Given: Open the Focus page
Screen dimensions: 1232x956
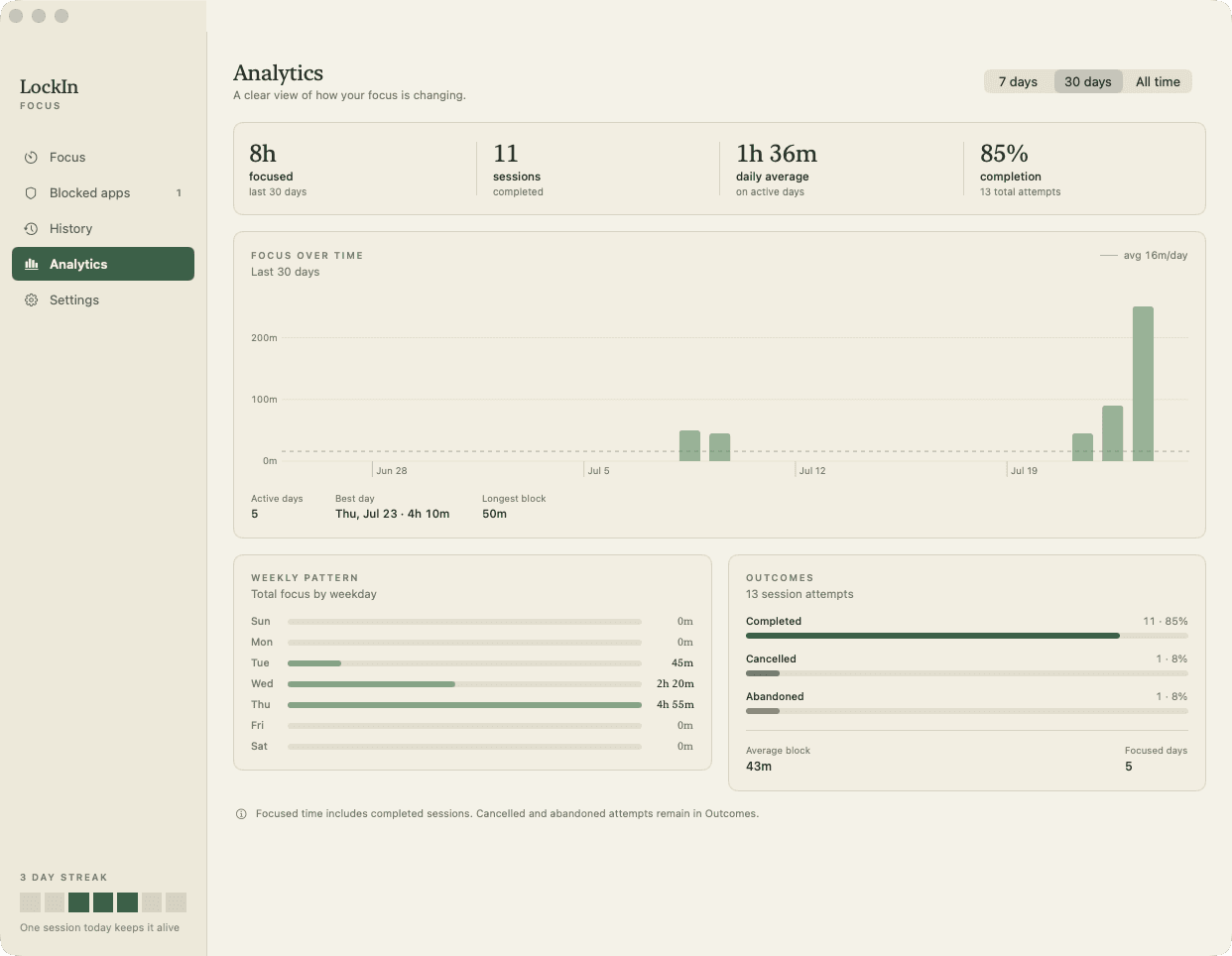Looking at the screenshot, I should pyautogui.click(x=103, y=158).
